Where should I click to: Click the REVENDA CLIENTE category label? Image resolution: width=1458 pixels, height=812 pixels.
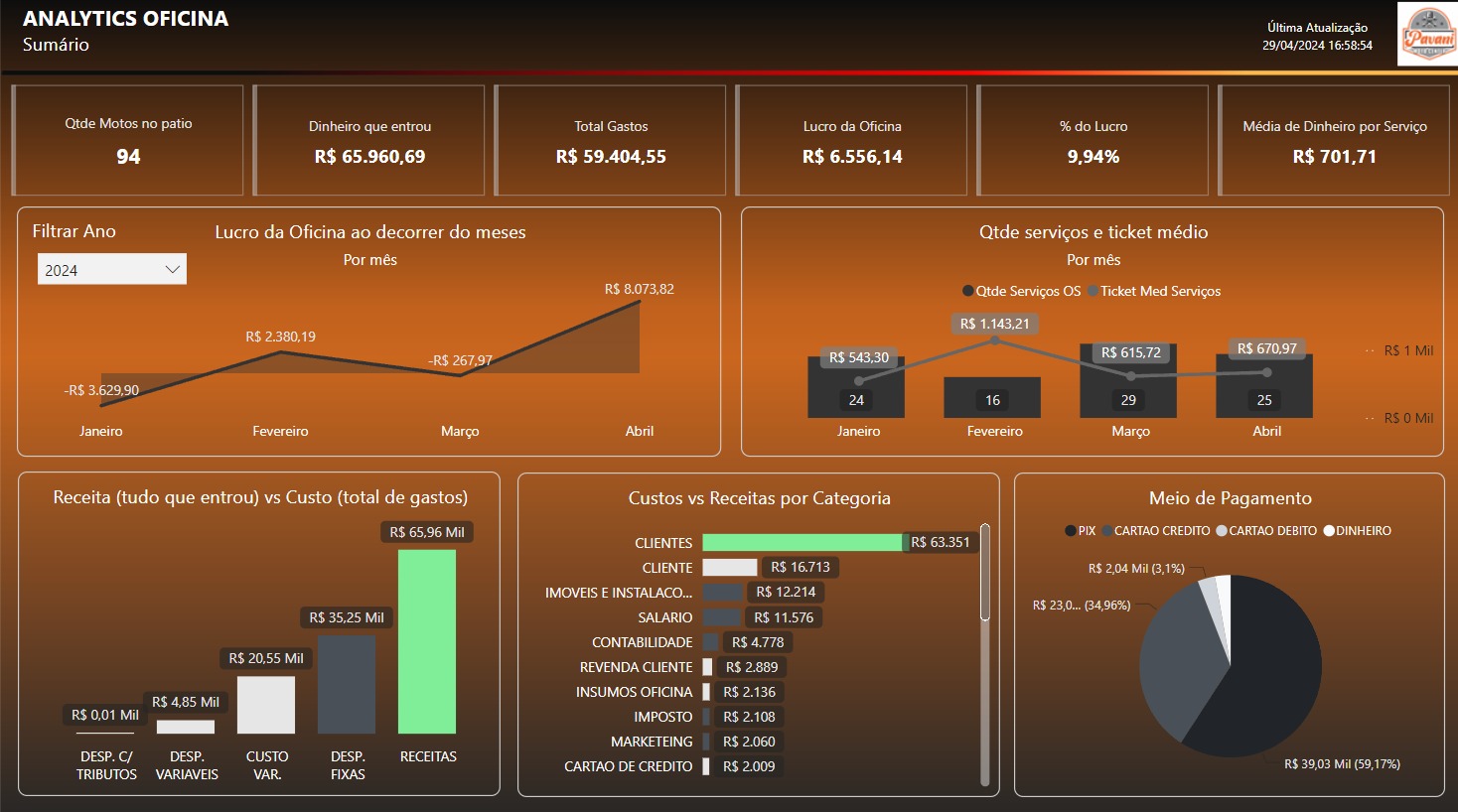tap(637, 667)
